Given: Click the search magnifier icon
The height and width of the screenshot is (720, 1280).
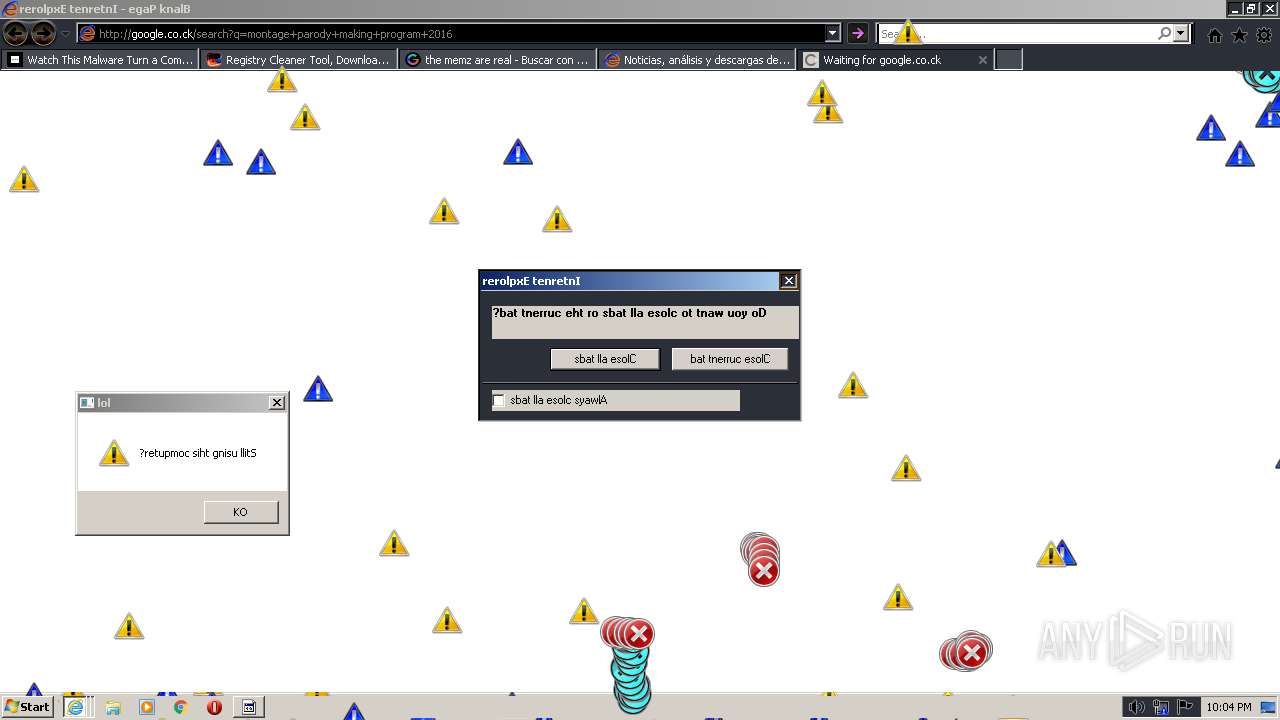Looking at the screenshot, I should (x=1164, y=34).
